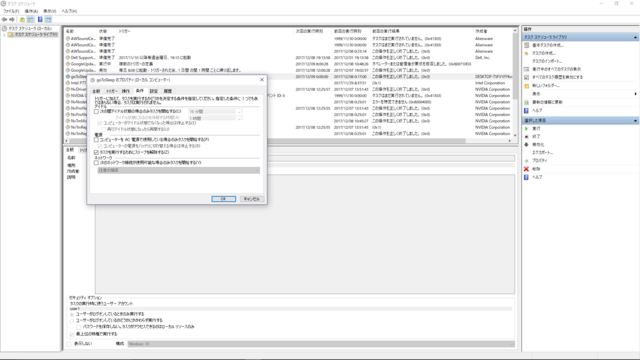Click OK in properties dialog
Screen dimensions: 640x360
223,199
